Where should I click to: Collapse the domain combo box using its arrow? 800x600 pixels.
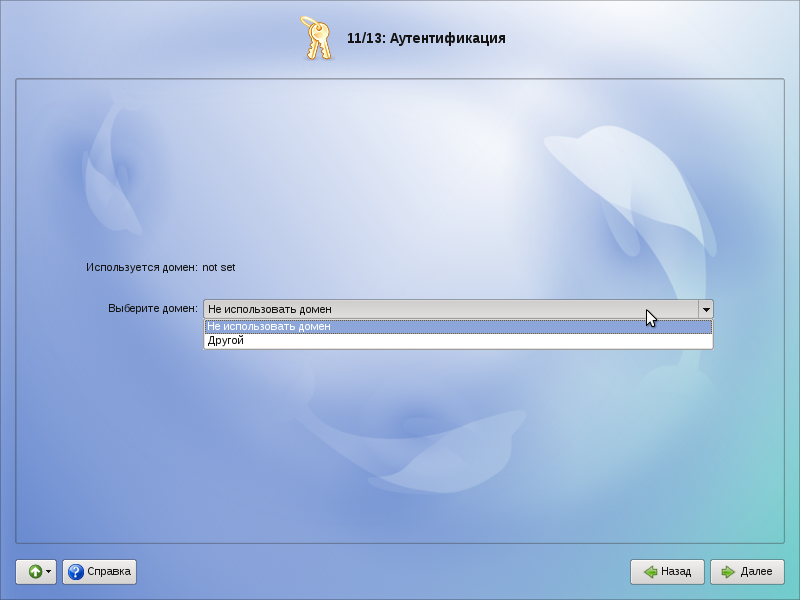(705, 309)
